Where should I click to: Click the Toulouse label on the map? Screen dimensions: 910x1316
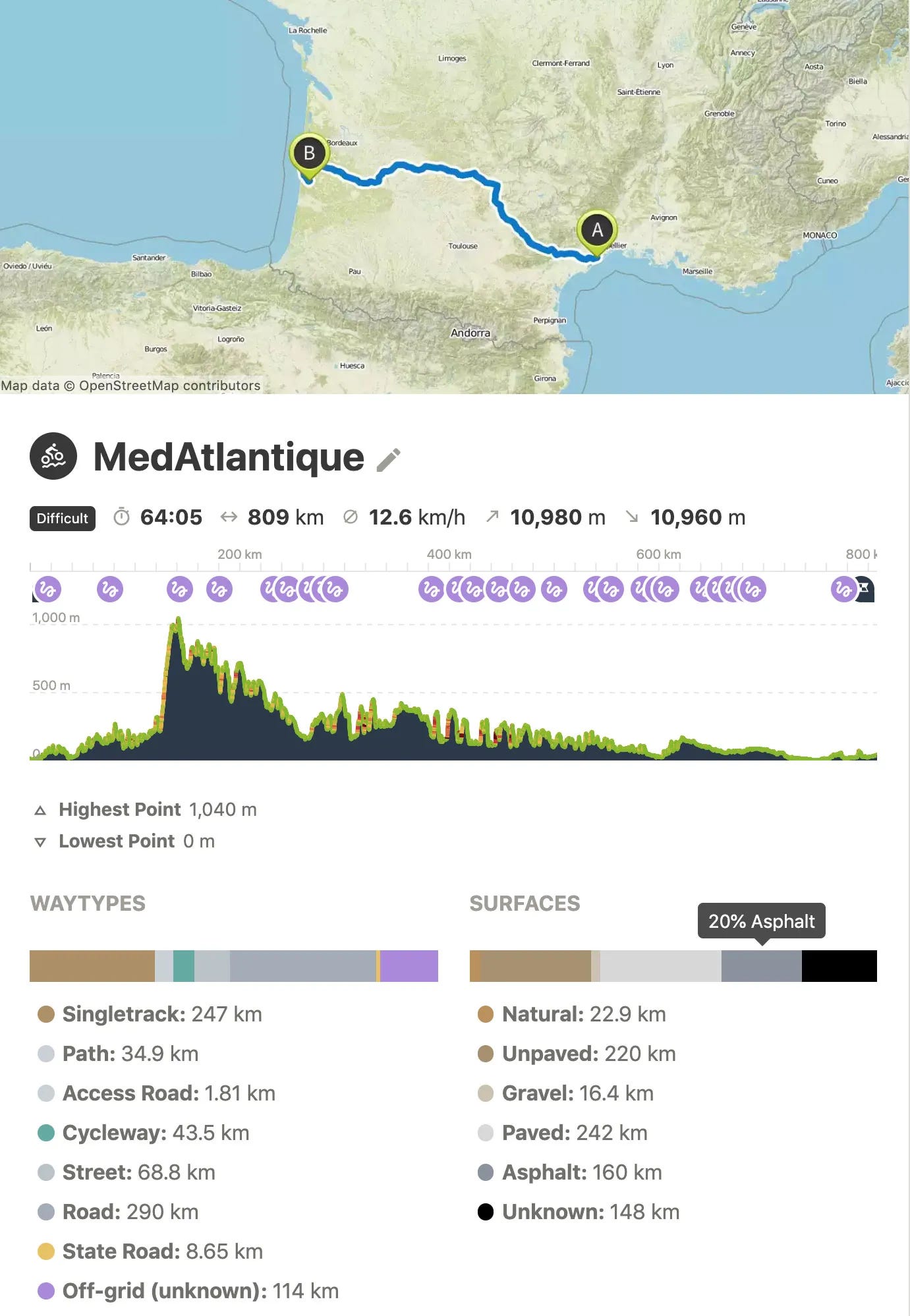(x=463, y=246)
